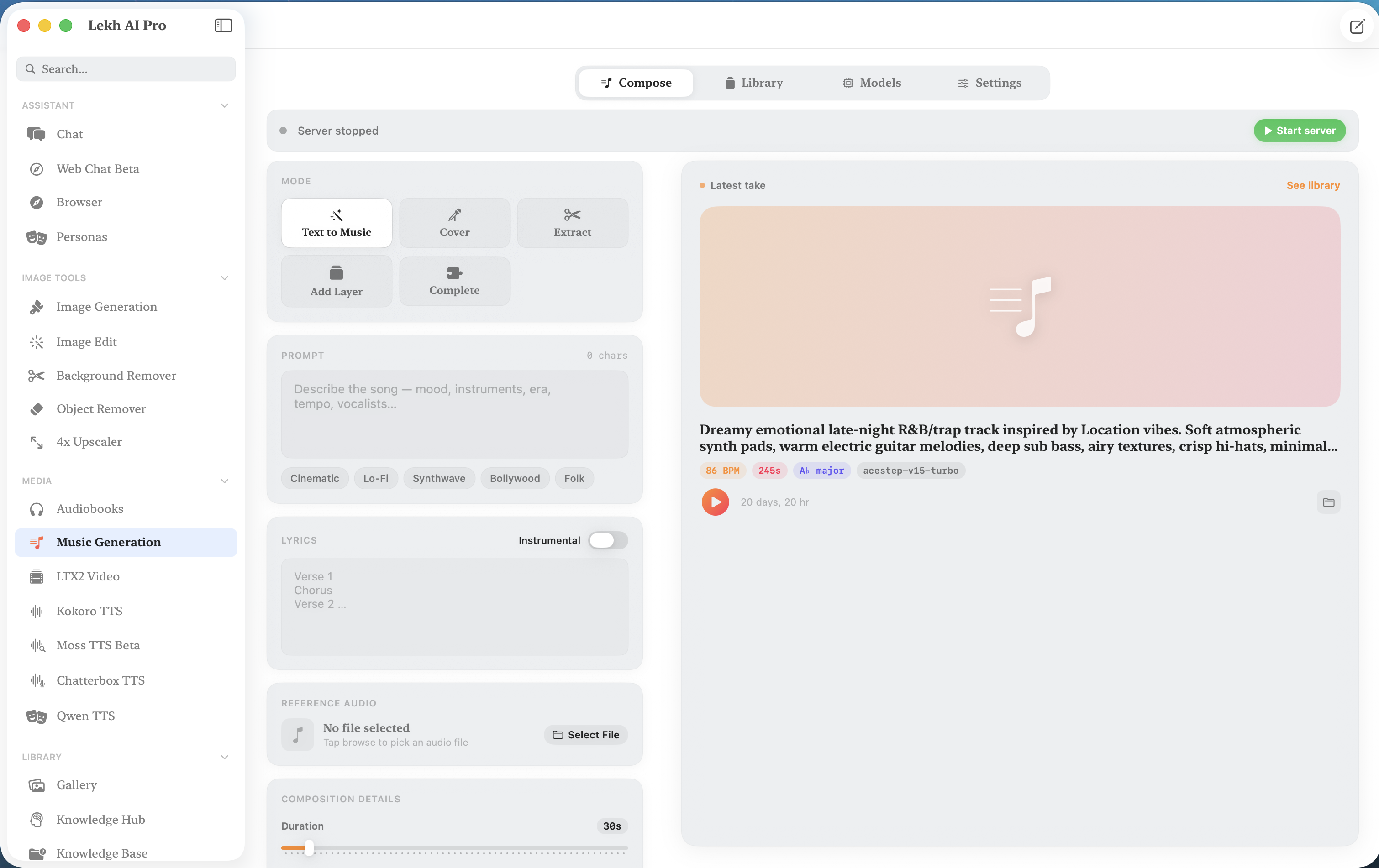Switch to the Compose tab
Image resolution: width=1379 pixels, height=868 pixels.
[x=636, y=83]
